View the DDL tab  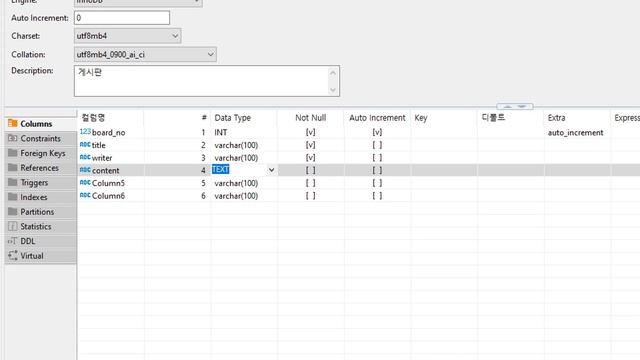tap(40, 241)
